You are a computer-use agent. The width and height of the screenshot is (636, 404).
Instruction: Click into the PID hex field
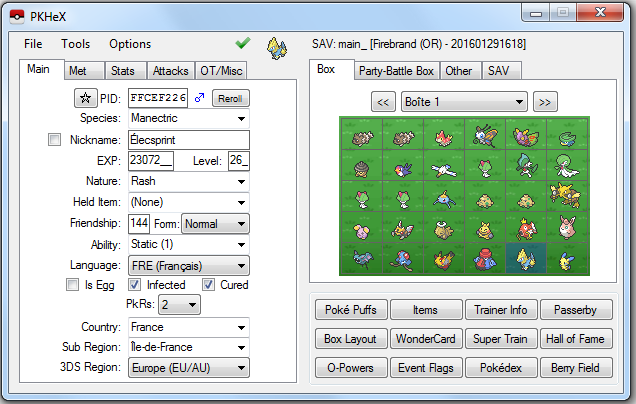coord(158,98)
